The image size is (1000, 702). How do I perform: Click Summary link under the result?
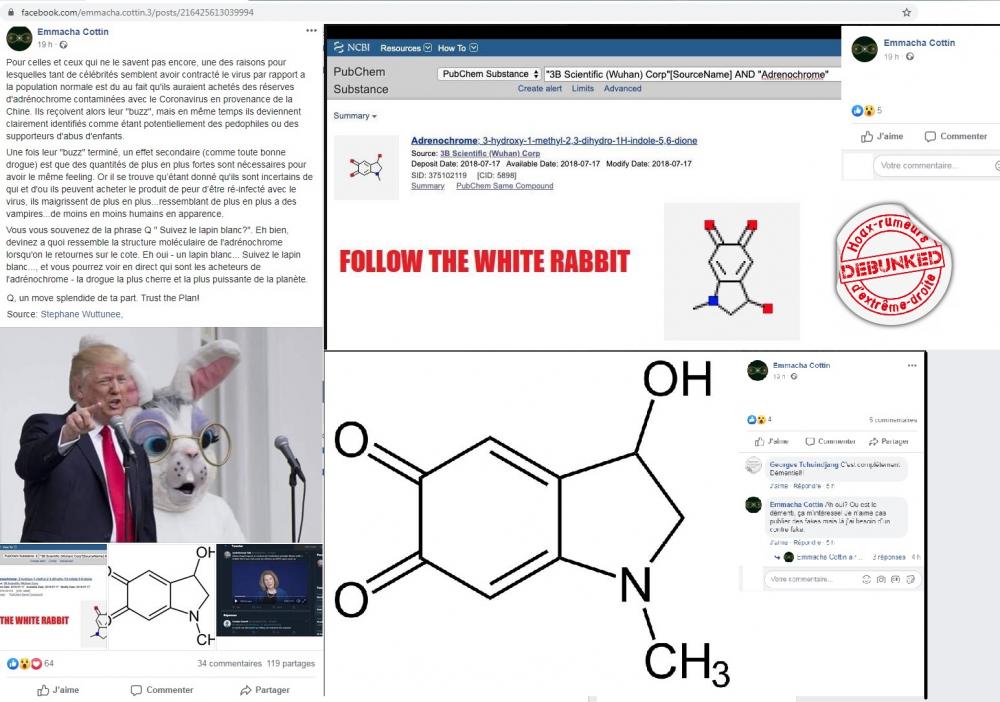pyautogui.click(x=427, y=186)
